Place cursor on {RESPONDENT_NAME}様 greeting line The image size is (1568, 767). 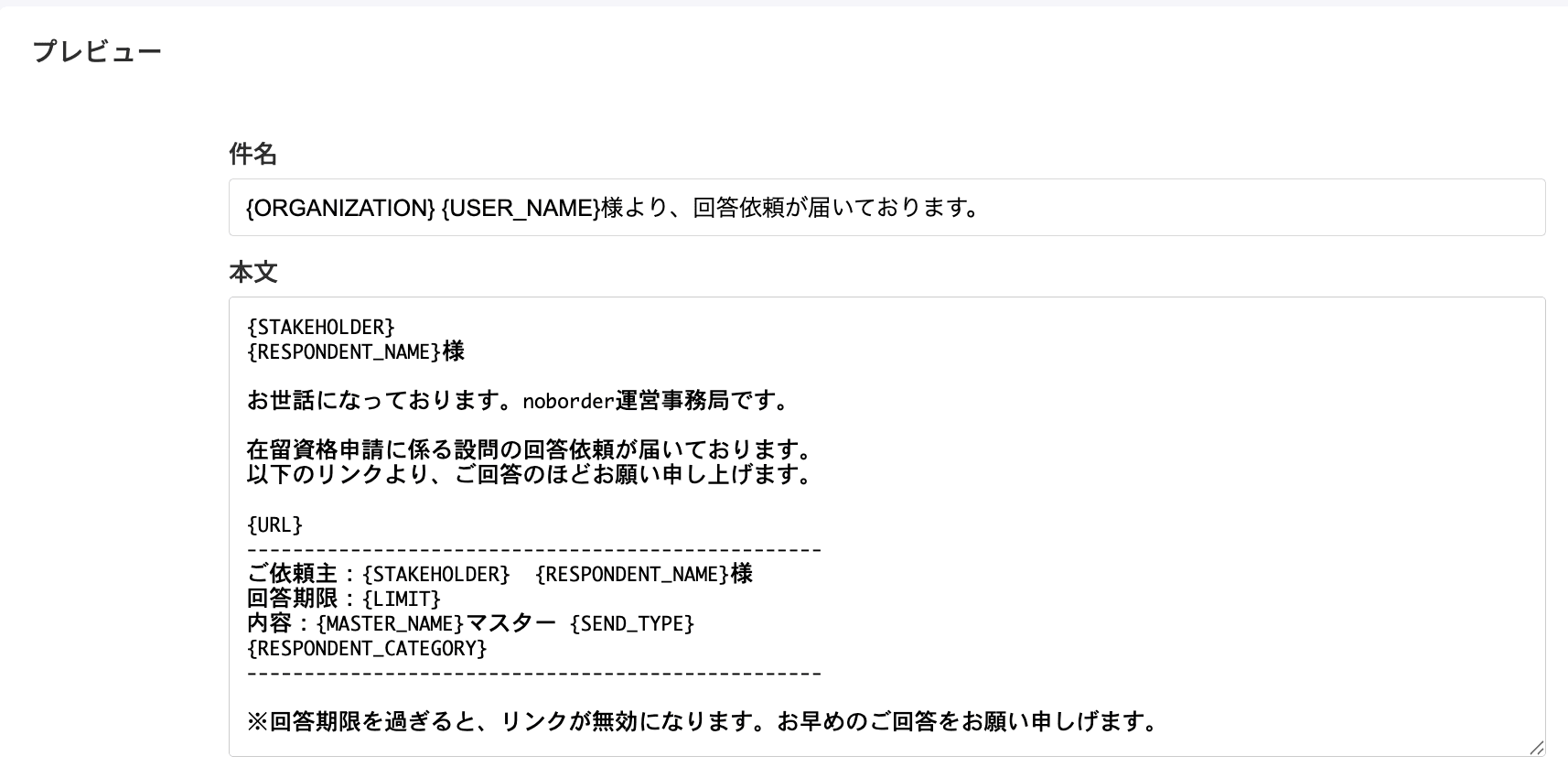pyautogui.click(x=355, y=352)
